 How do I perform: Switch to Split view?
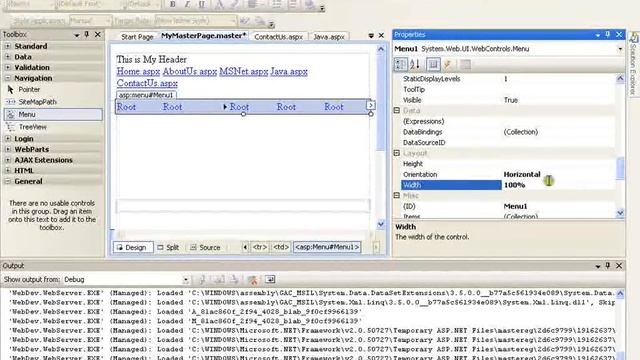tap(169, 247)
